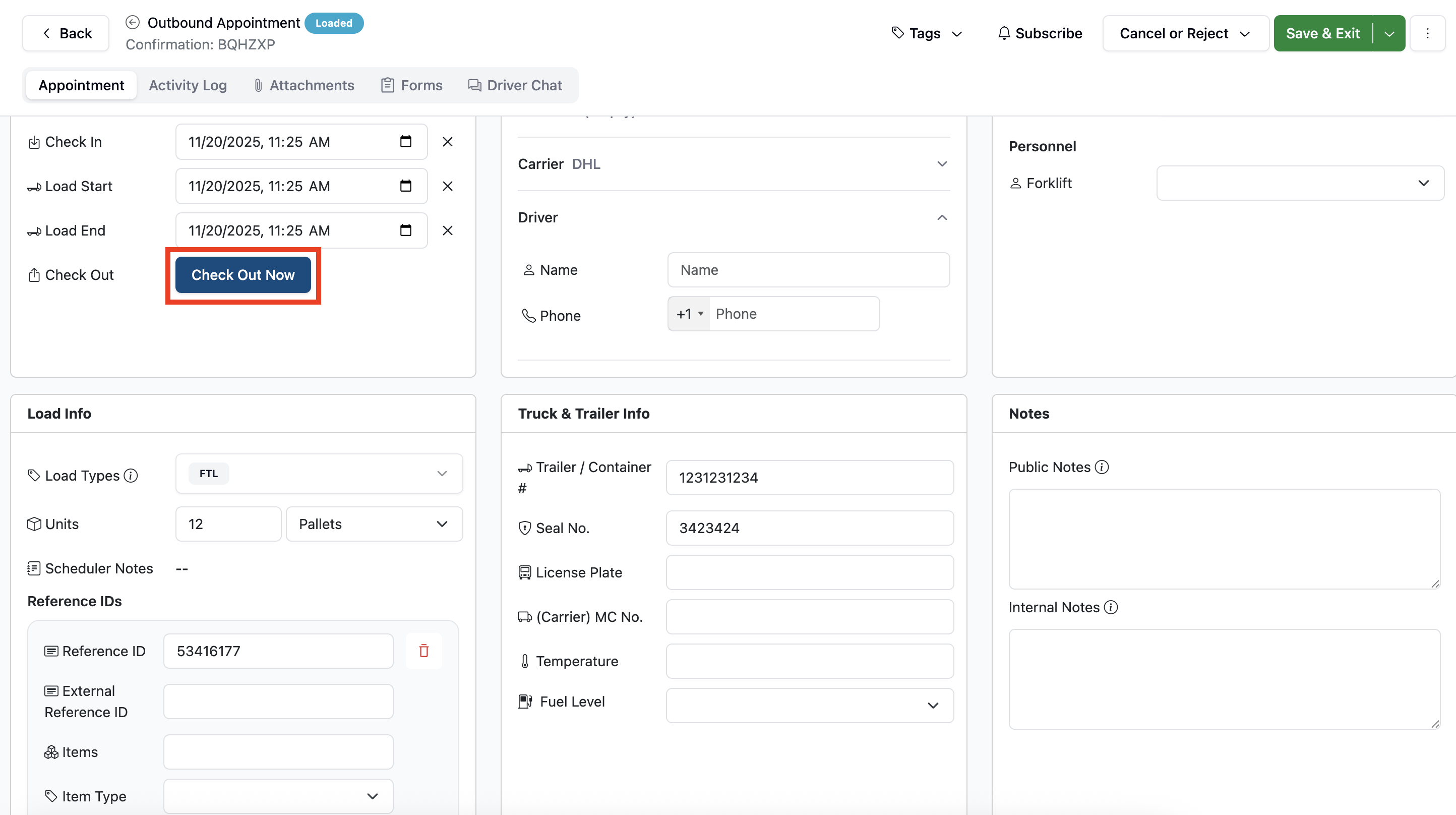Screen dimensions: 1456x815
Task: Open the Load Types dropdown
Action: [x=319, y=474]
